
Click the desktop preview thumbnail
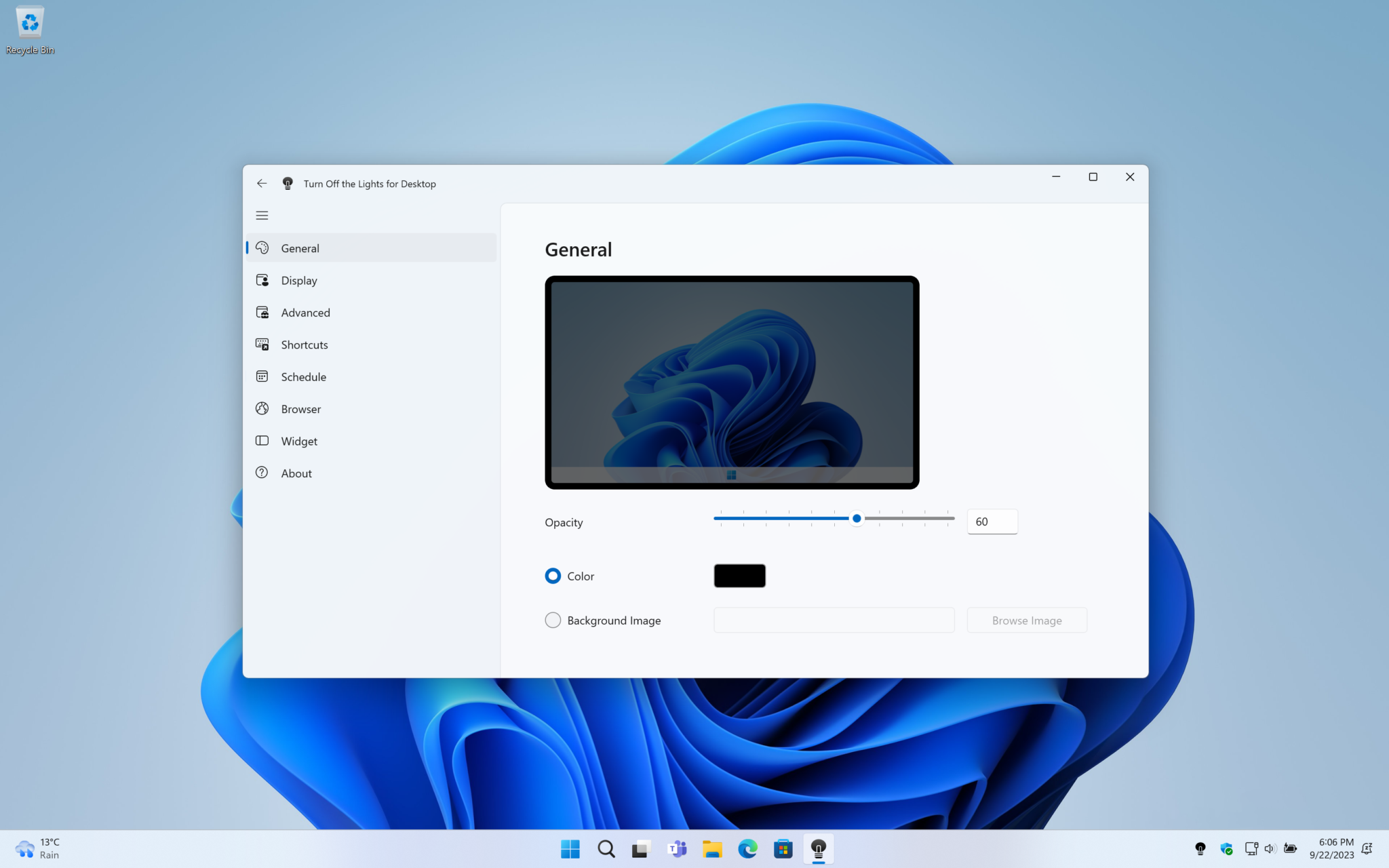pyautogui.click(x=732, y=382)
